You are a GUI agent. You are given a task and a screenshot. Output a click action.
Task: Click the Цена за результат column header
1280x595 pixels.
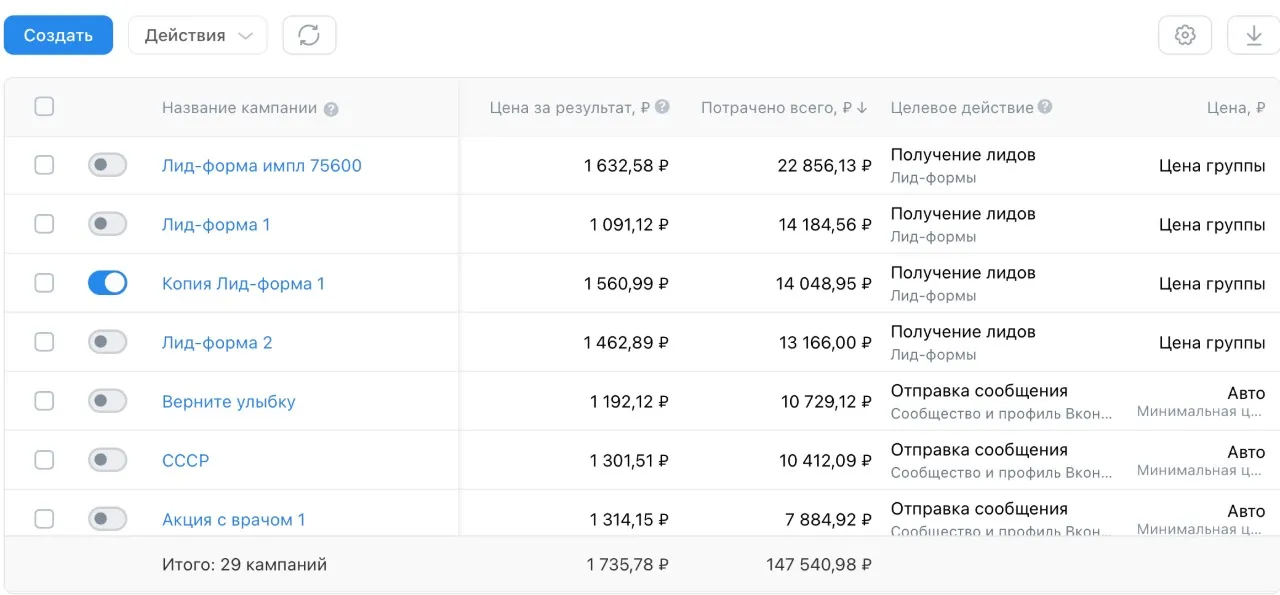570,108
